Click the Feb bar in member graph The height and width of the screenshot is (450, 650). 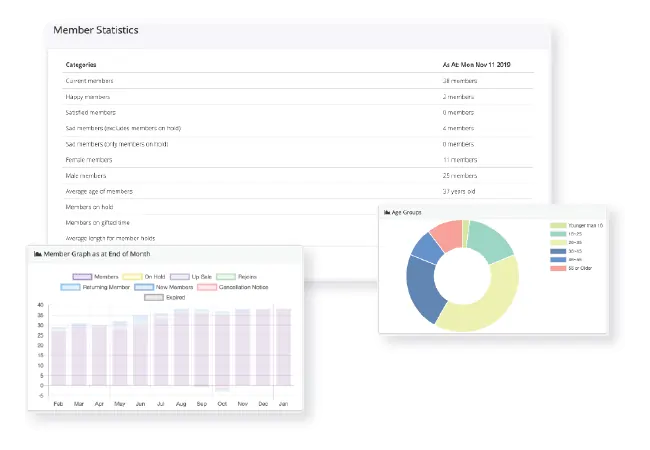click(x=59, y=357)
